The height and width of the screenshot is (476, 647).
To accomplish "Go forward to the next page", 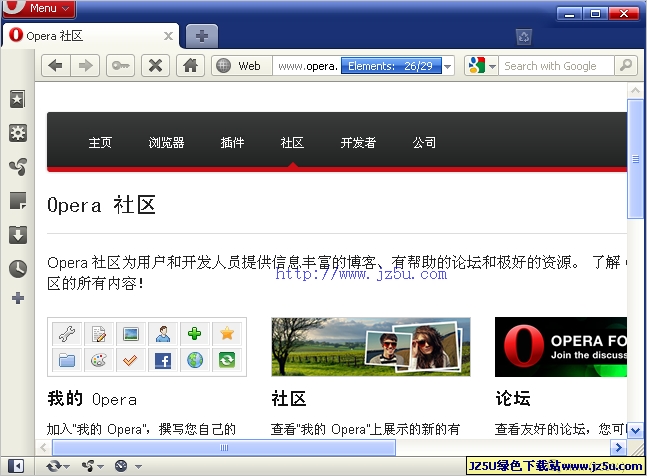I will tap(85, 66).
